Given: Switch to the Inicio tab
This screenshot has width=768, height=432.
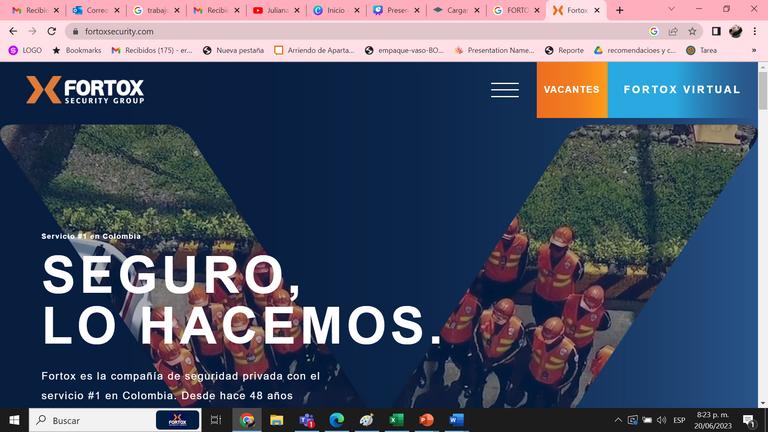Looking at the screenshot, I should [x=336, y=10].
